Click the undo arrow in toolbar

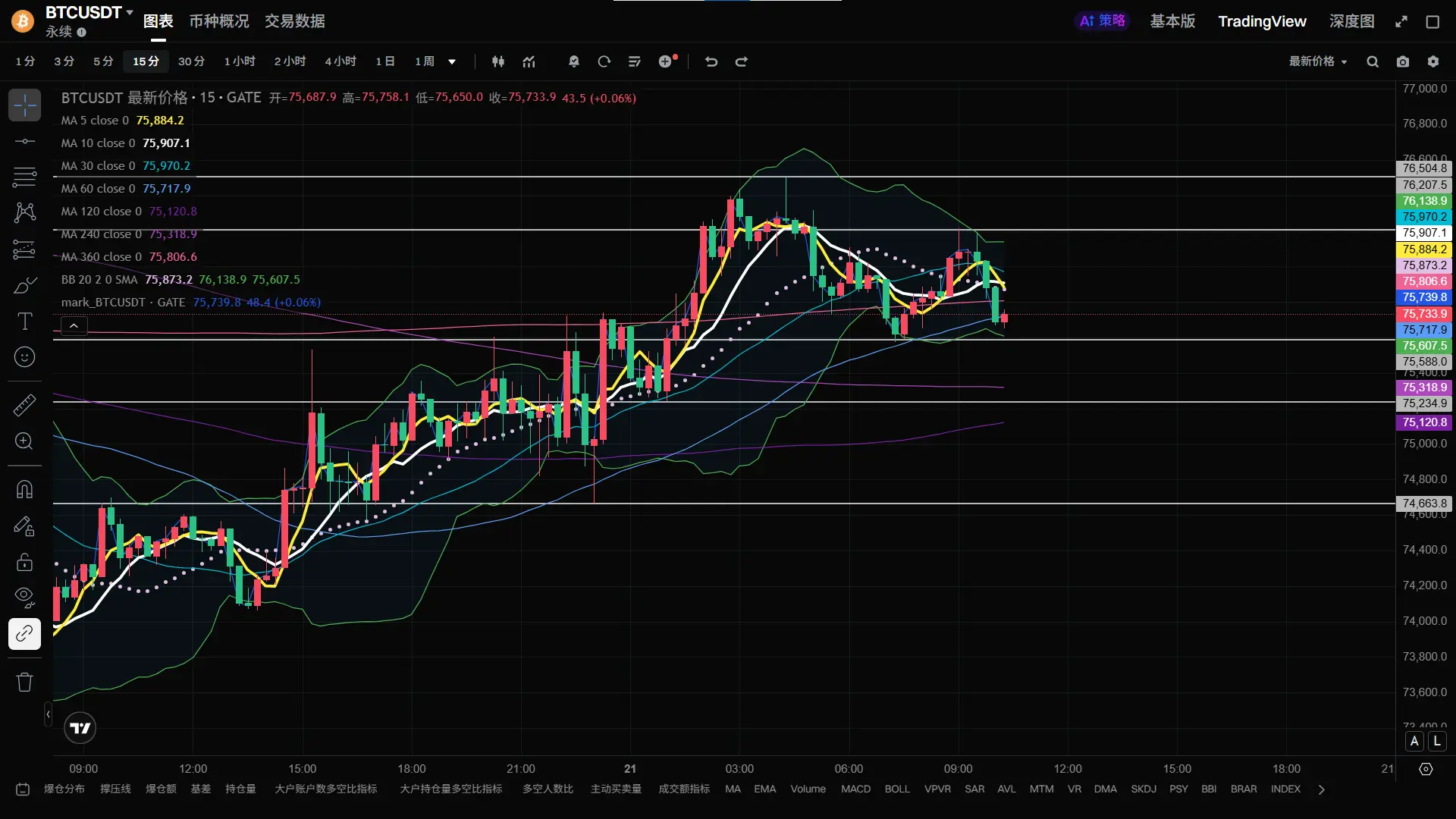(711, 61)
